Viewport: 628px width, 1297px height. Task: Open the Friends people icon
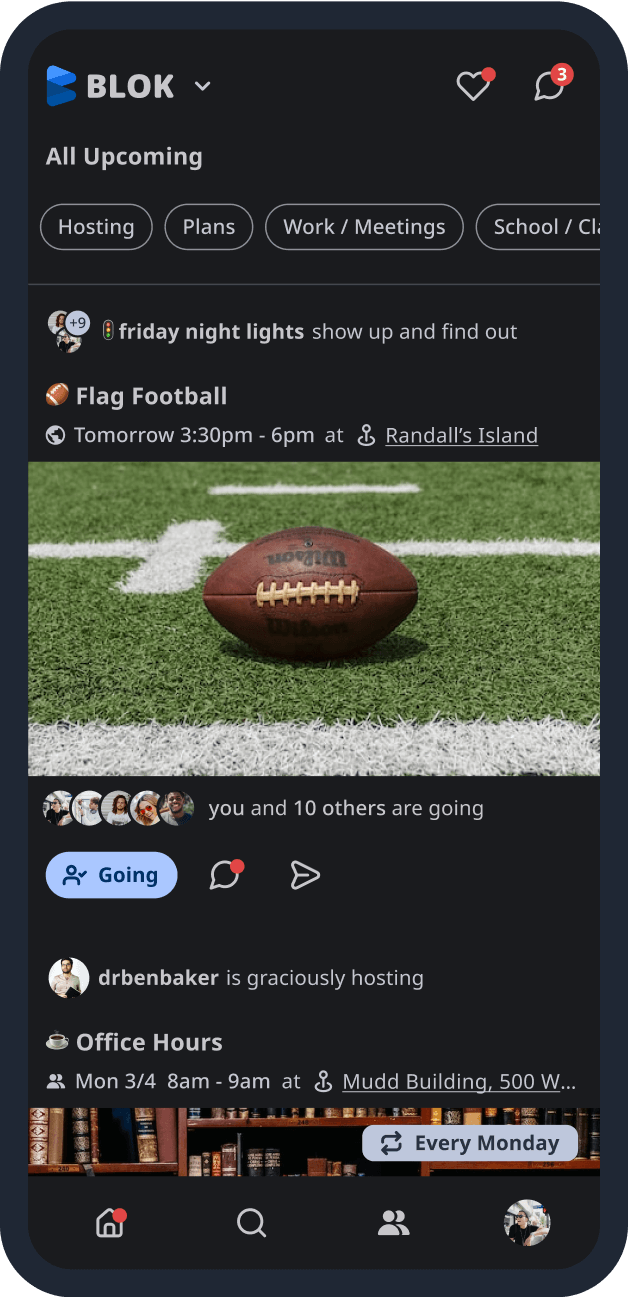393,1222
